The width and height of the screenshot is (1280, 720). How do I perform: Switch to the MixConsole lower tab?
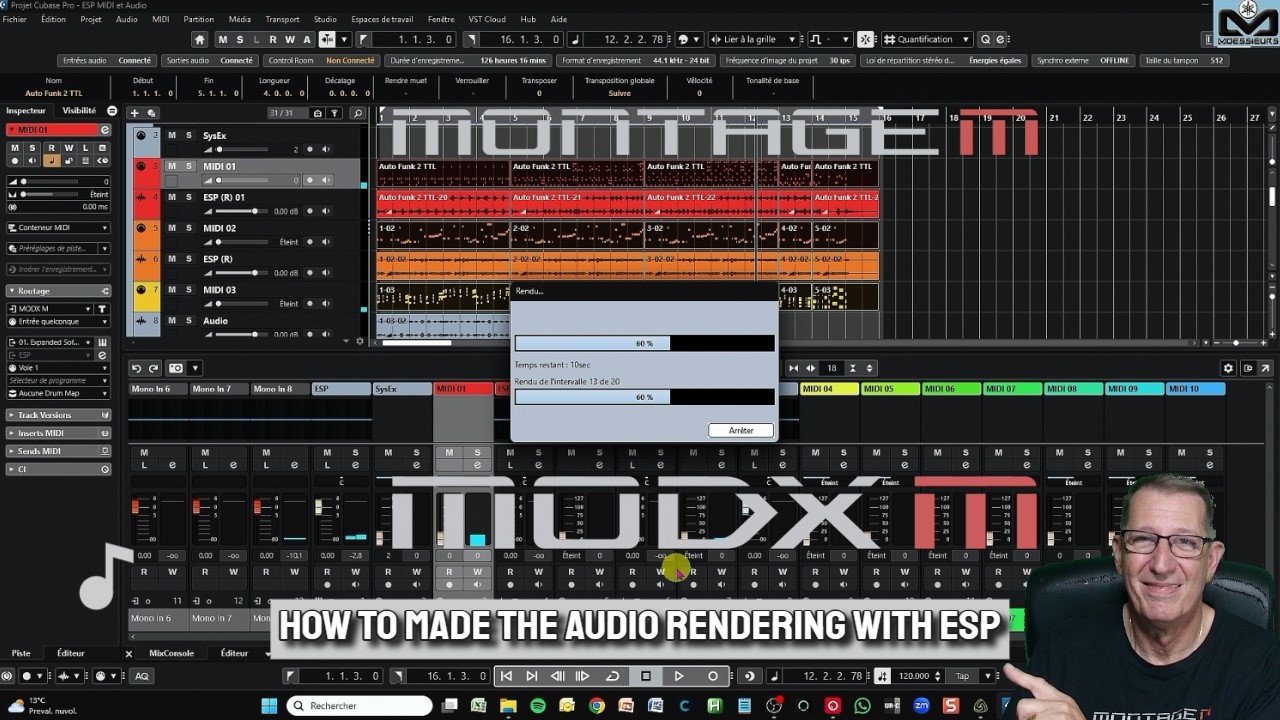171,653
